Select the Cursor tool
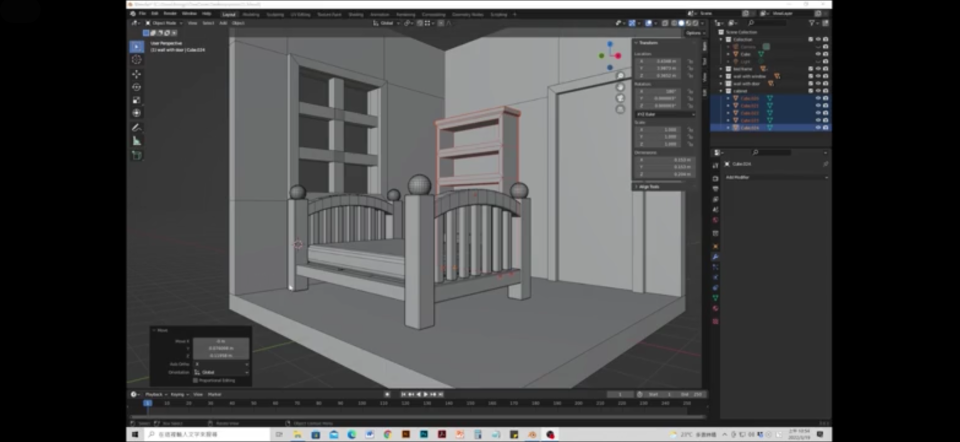Viewport: 960px width, 442px height. point(137,60)
